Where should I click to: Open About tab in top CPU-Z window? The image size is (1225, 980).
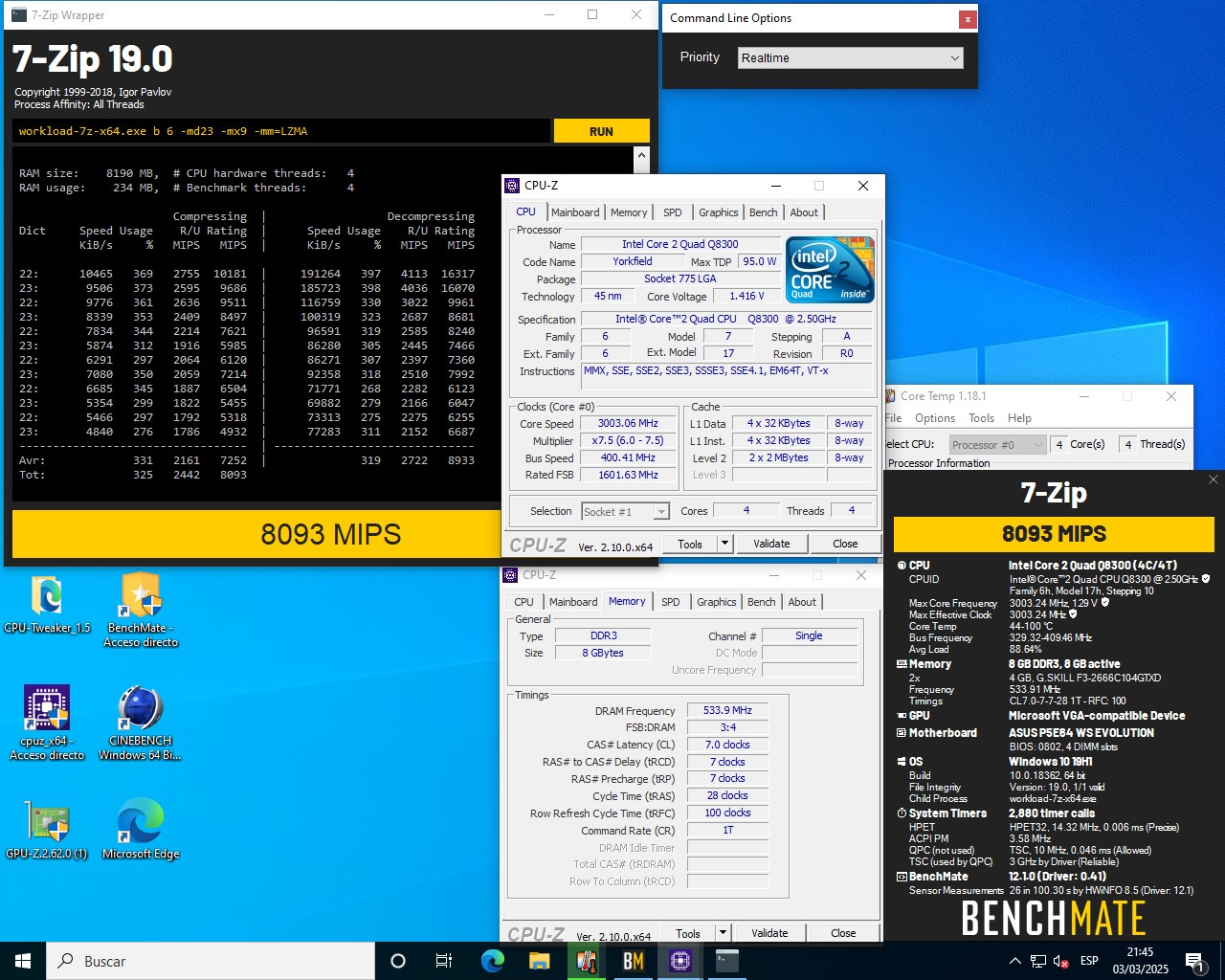pos(804,212)
